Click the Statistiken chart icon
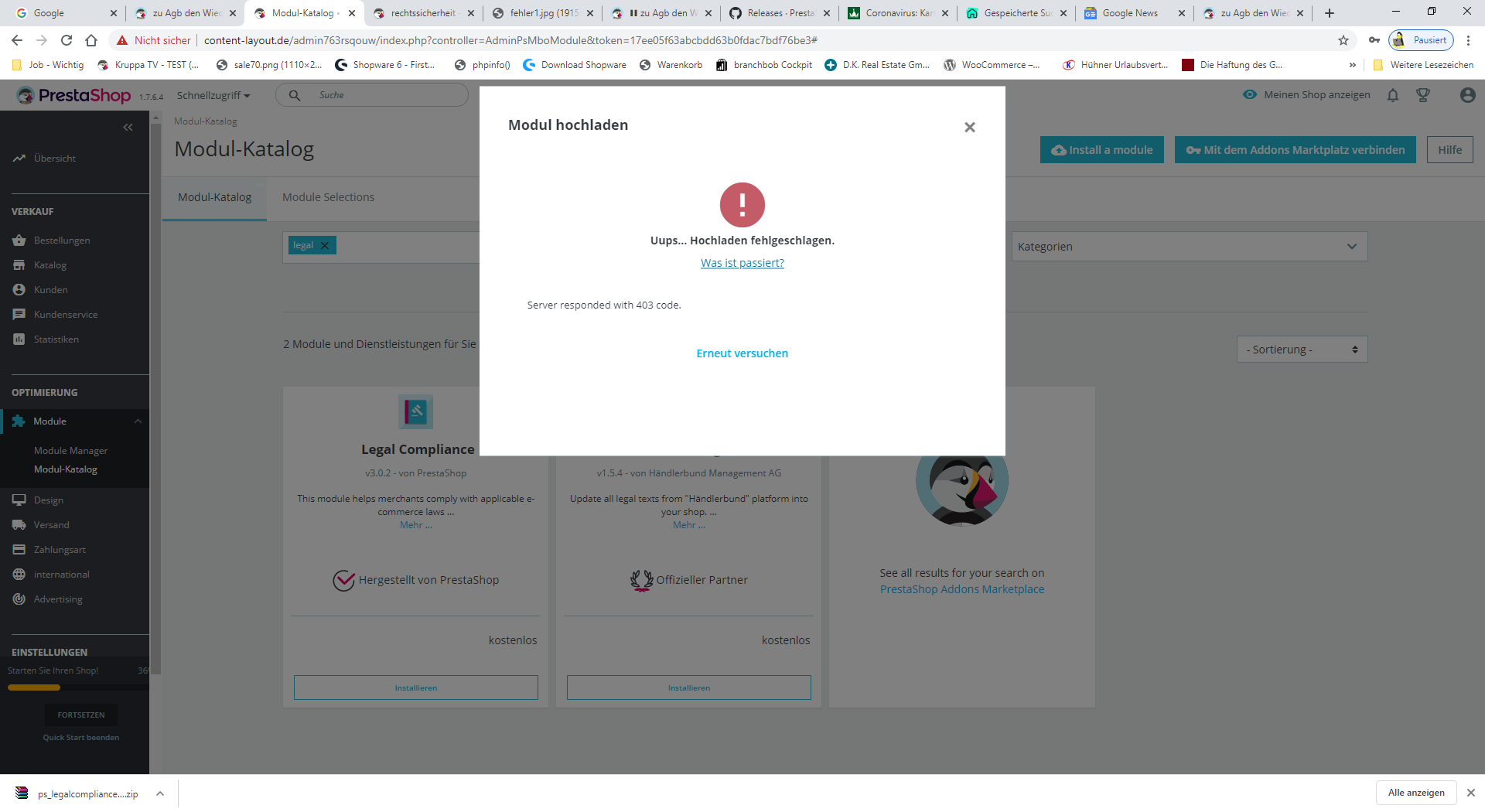Viewport: 1485px width, 812px height. 19,339
